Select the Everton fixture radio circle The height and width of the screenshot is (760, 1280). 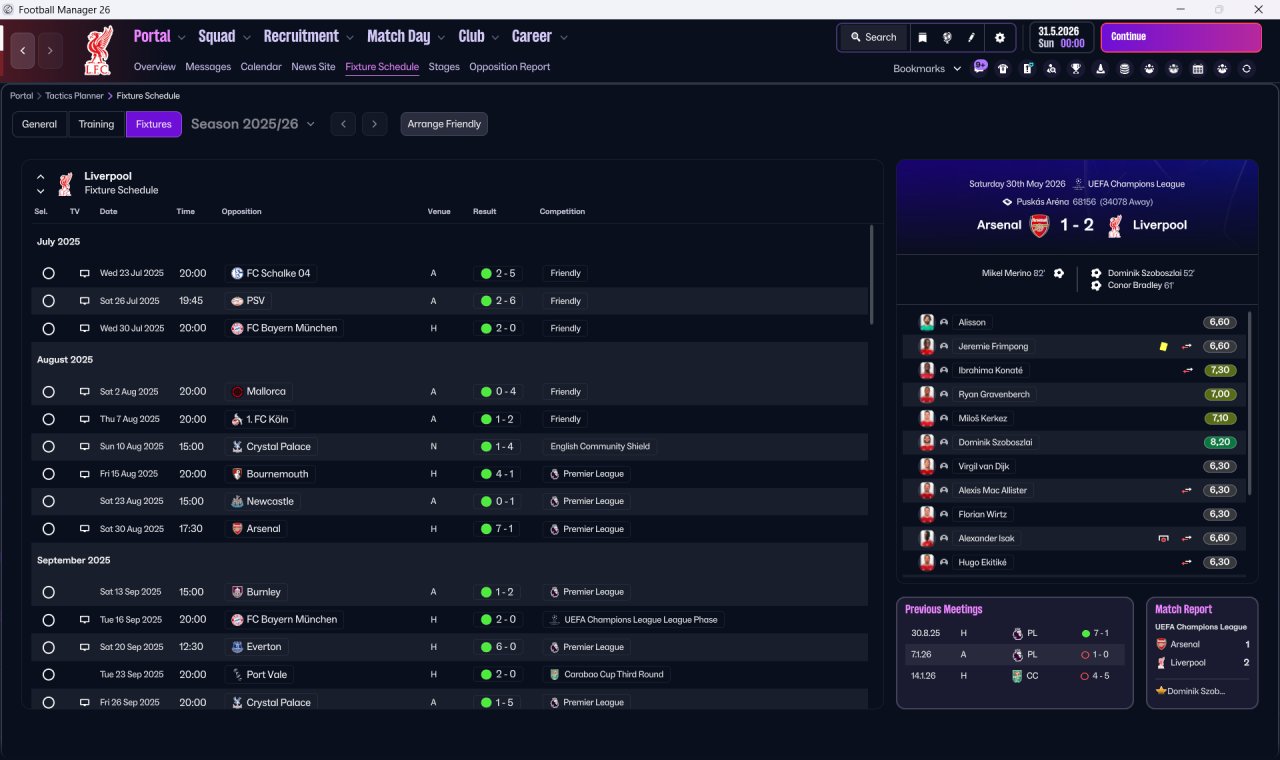tap(48, 647)
